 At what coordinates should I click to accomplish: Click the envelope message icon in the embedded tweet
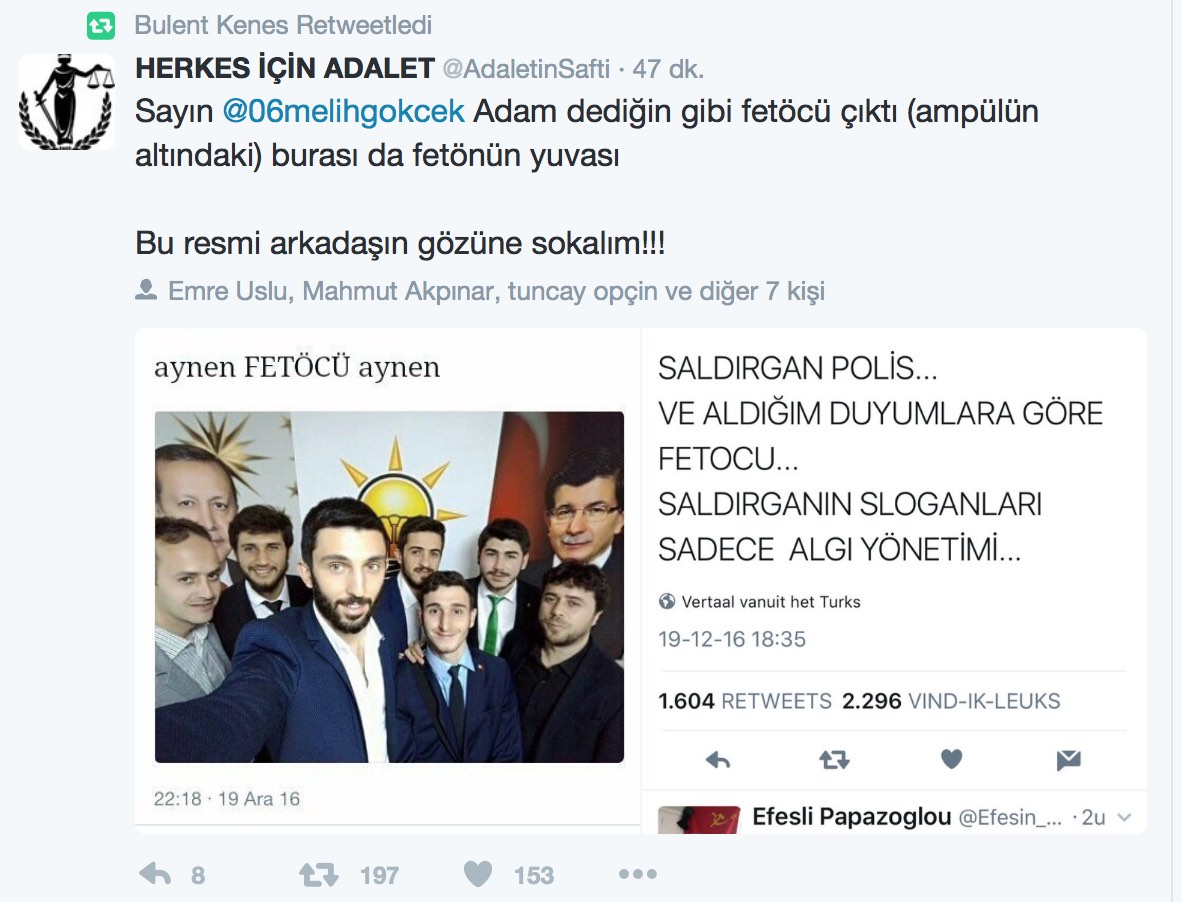(1069, 760)
